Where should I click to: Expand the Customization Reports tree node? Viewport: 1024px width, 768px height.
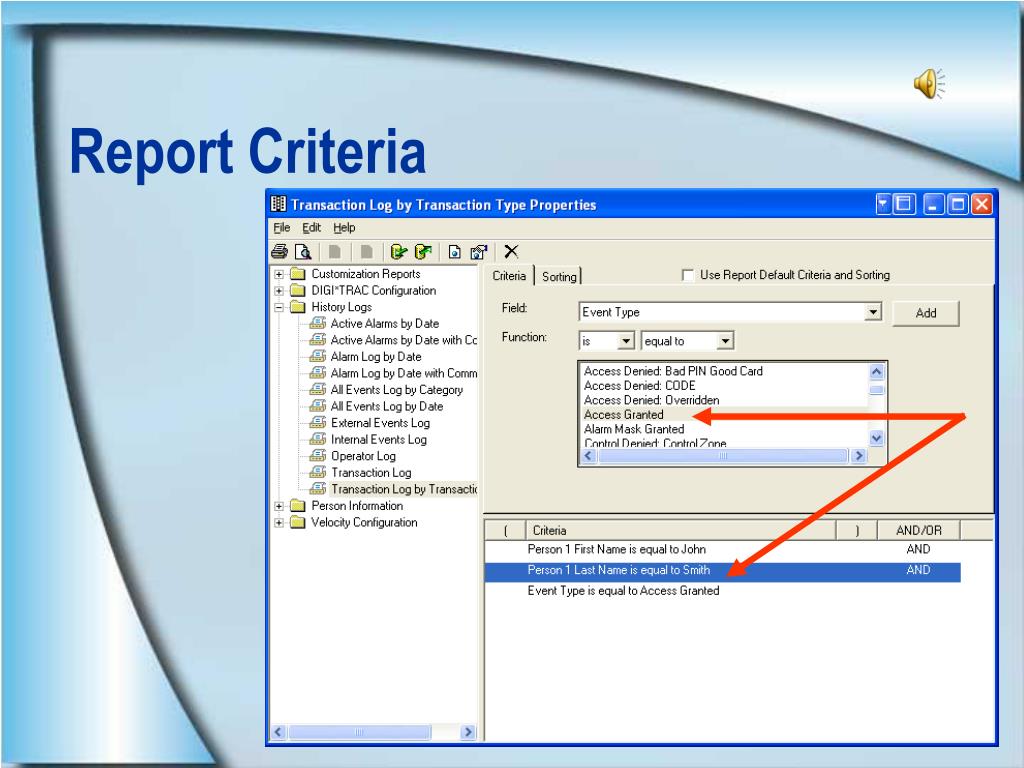point(279,274)
